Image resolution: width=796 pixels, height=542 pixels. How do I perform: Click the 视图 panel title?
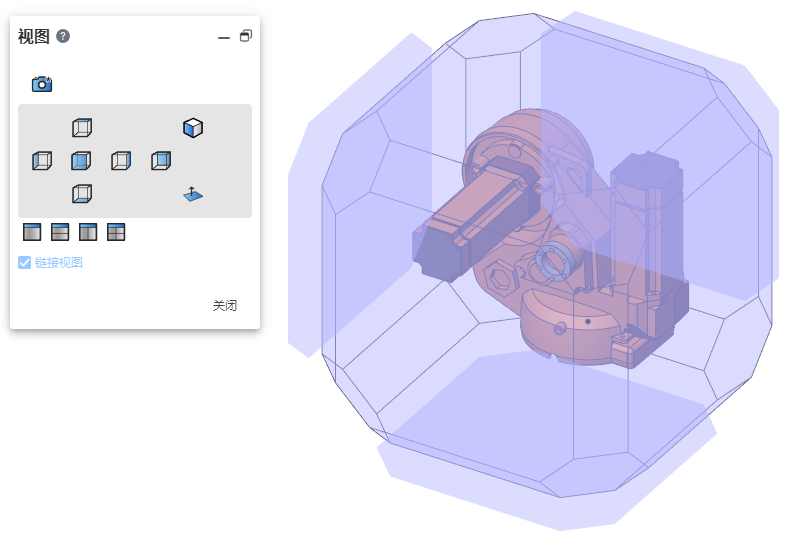(x=33, y=37)
